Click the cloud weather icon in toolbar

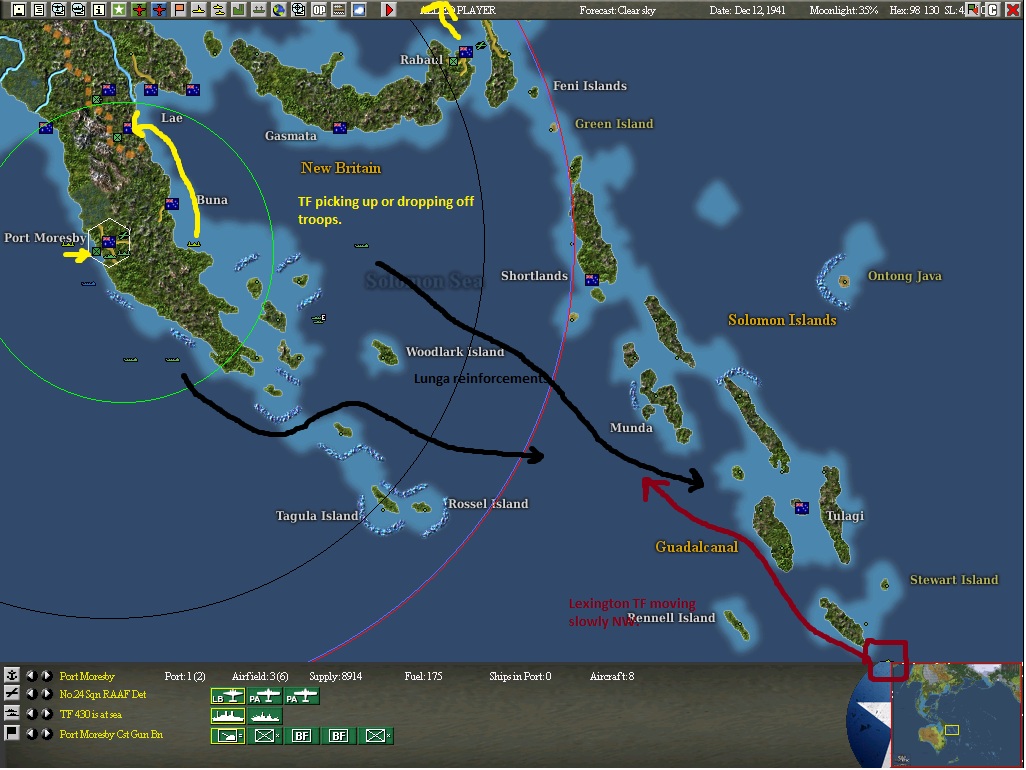[x=359, y=10]
